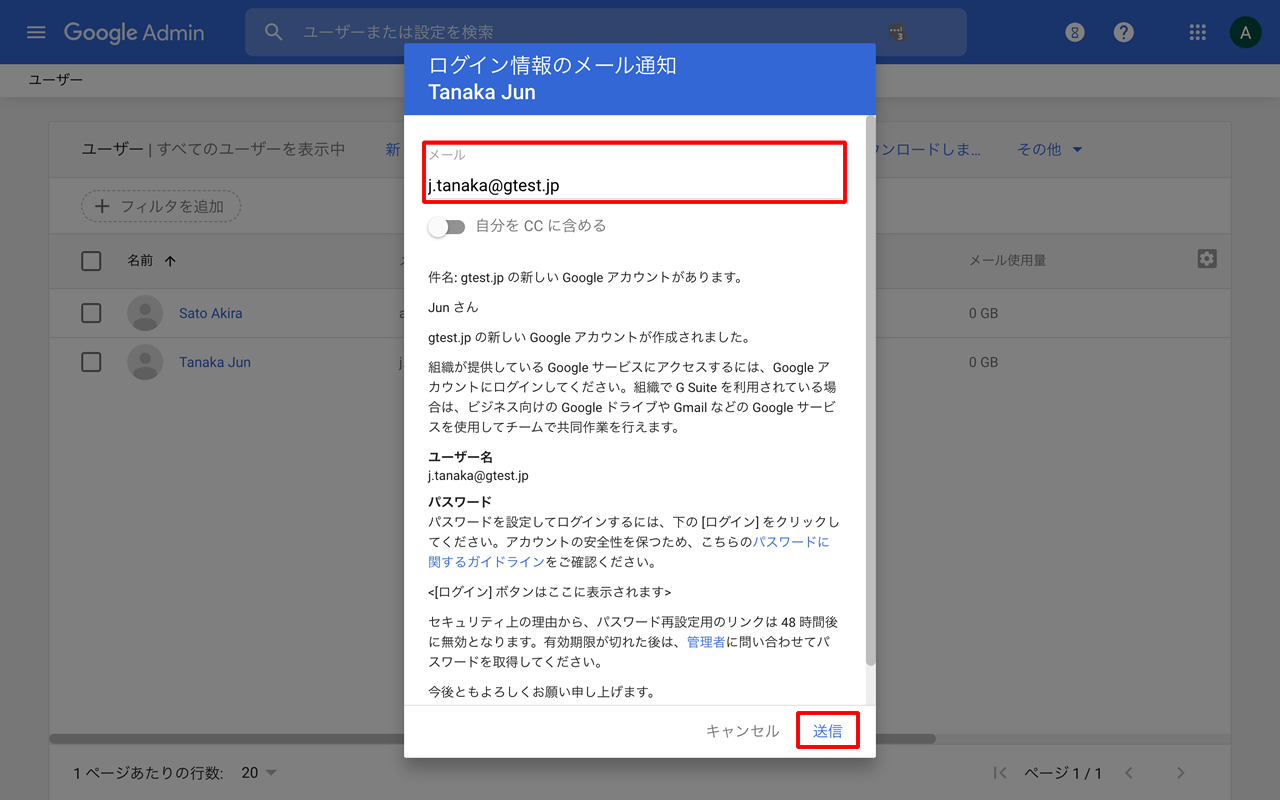Click the dialog vertical scrollbar
The width and height of the screenshot is (1280, 800).
point(870,390)
